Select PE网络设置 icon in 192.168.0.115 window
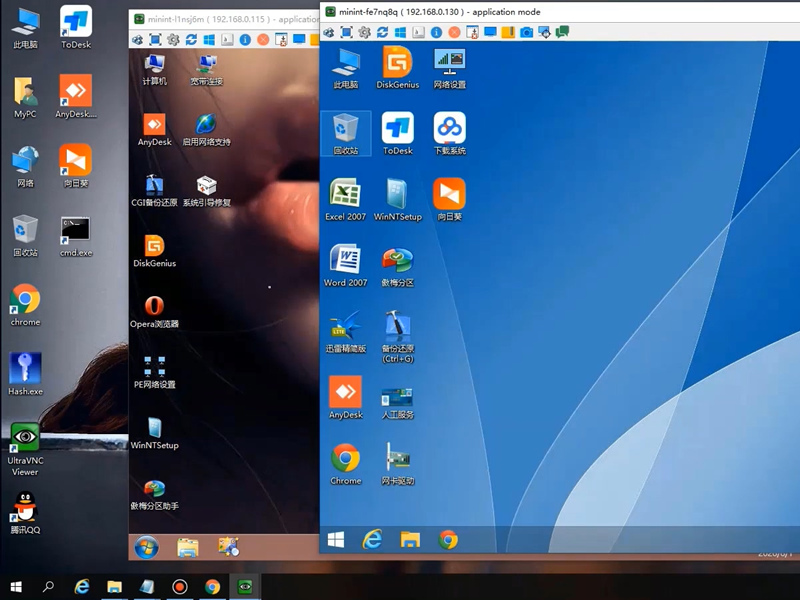Screen dimensions: 800x600 click(154, 372)
